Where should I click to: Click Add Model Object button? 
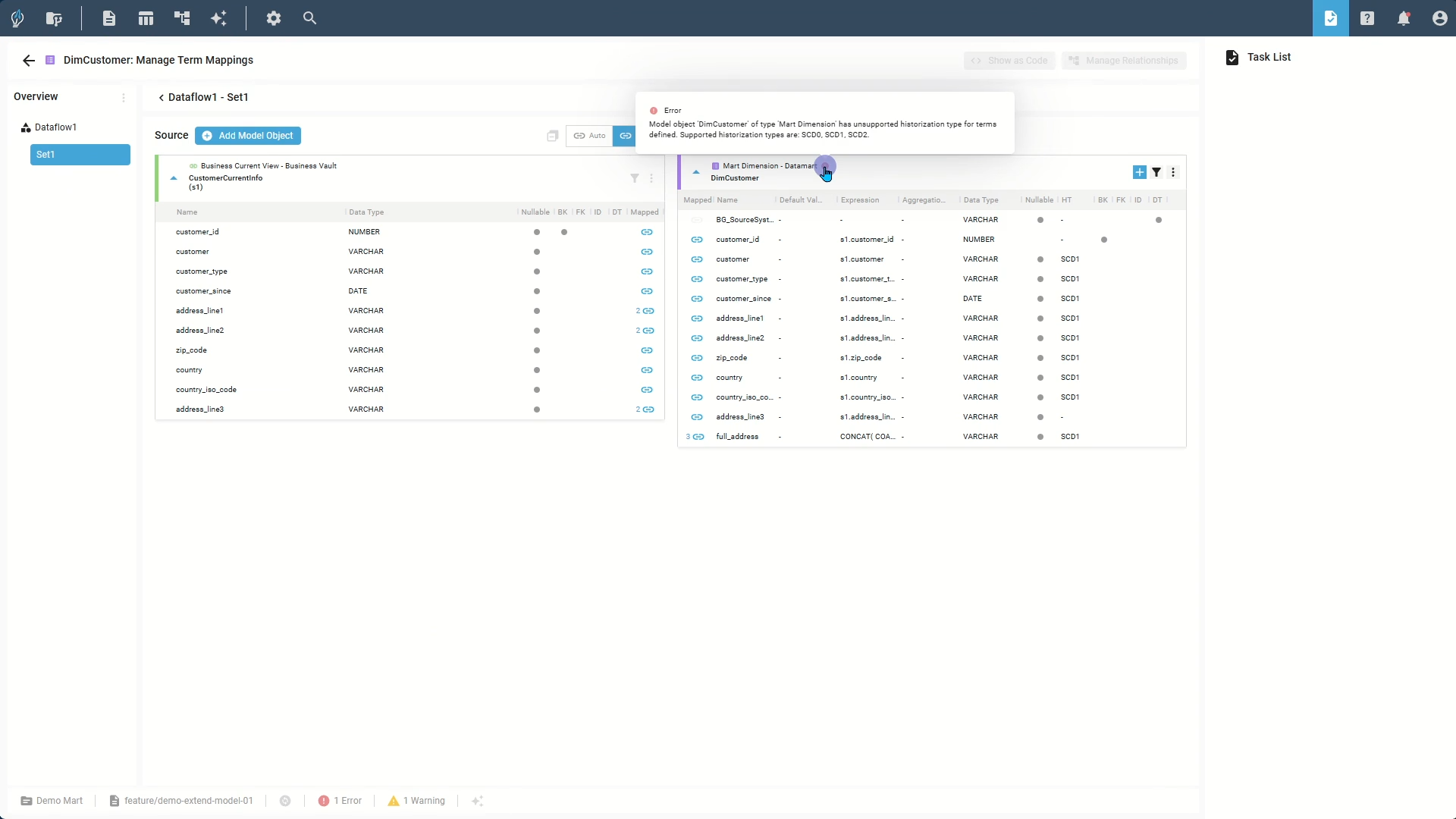tap(248, 136)
